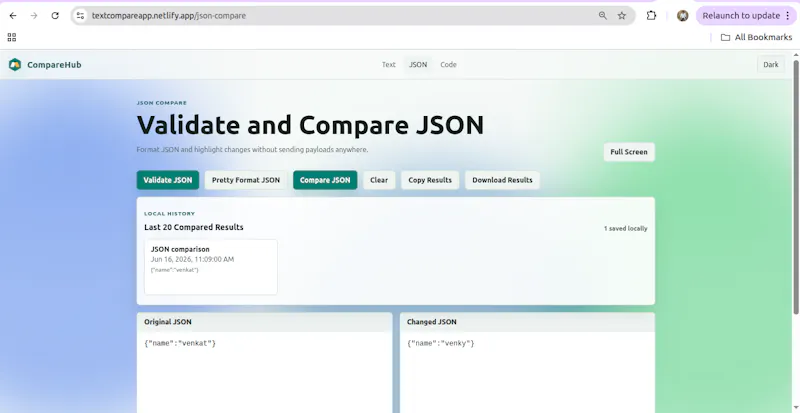
Task: Go to the Code compare tab
Action: pos(448,64)
